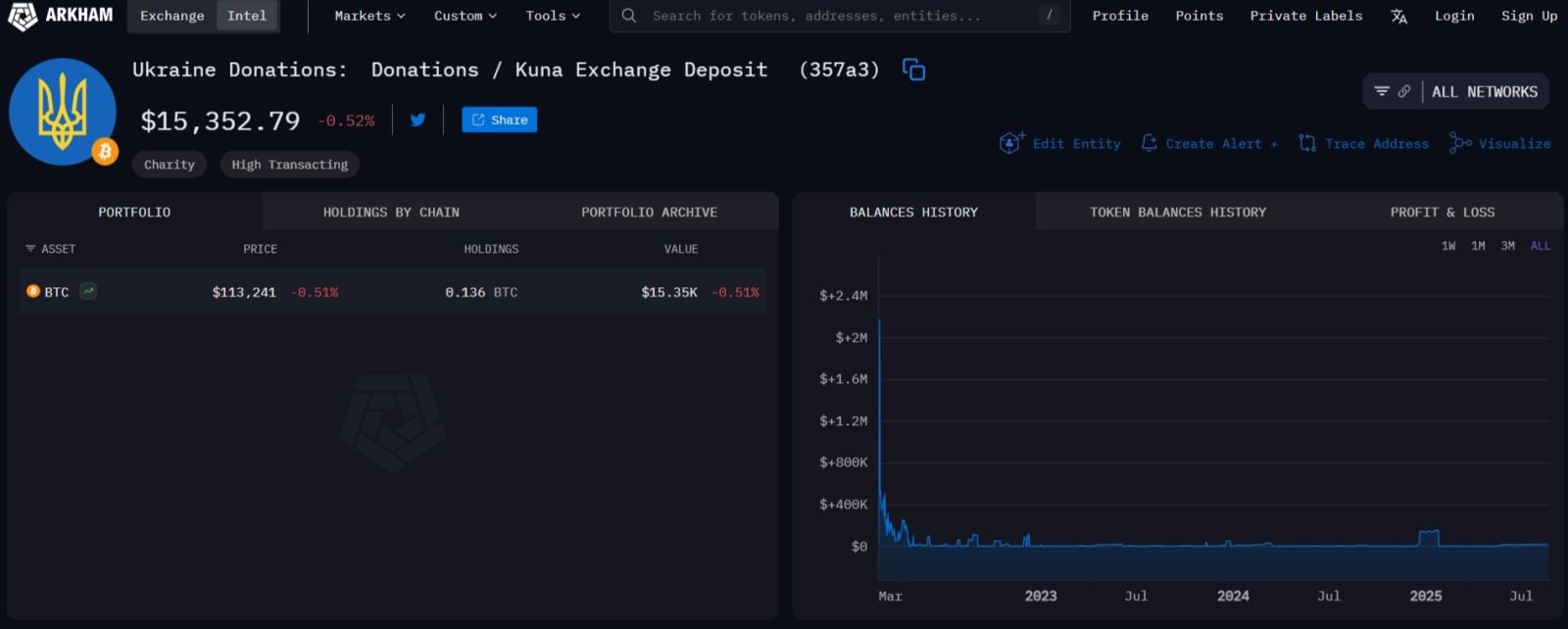Click the Twitter bird icon
Viewport: 1568px width, 629px height.
417,120
